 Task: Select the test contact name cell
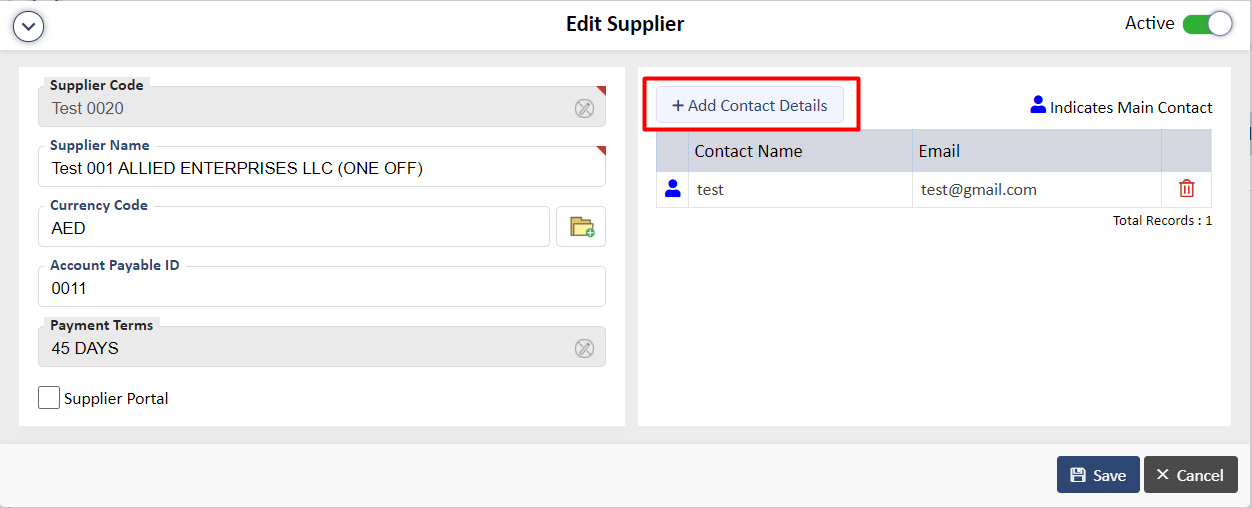pyautogui.click(x=800, y=189)
